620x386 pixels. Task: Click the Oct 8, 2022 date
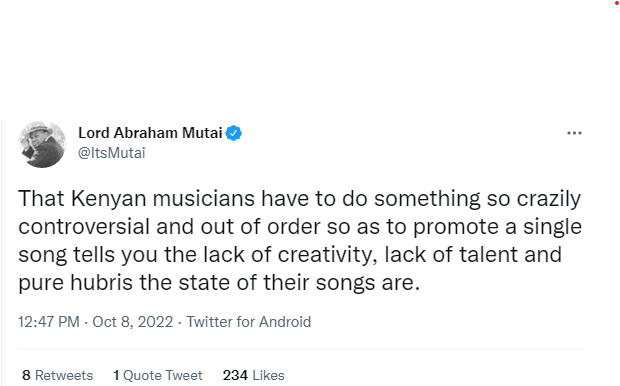tap(133, 322)
